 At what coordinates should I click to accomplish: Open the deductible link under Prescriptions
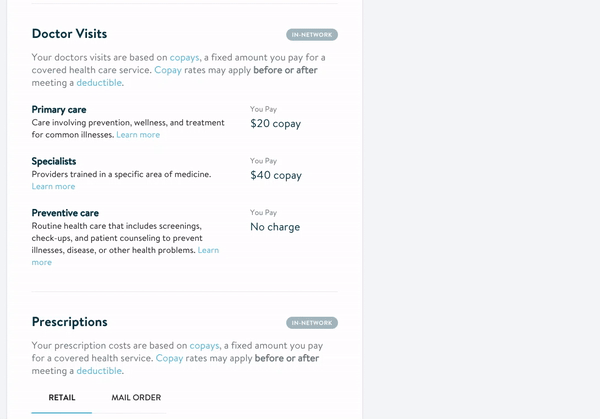(99, 371)
